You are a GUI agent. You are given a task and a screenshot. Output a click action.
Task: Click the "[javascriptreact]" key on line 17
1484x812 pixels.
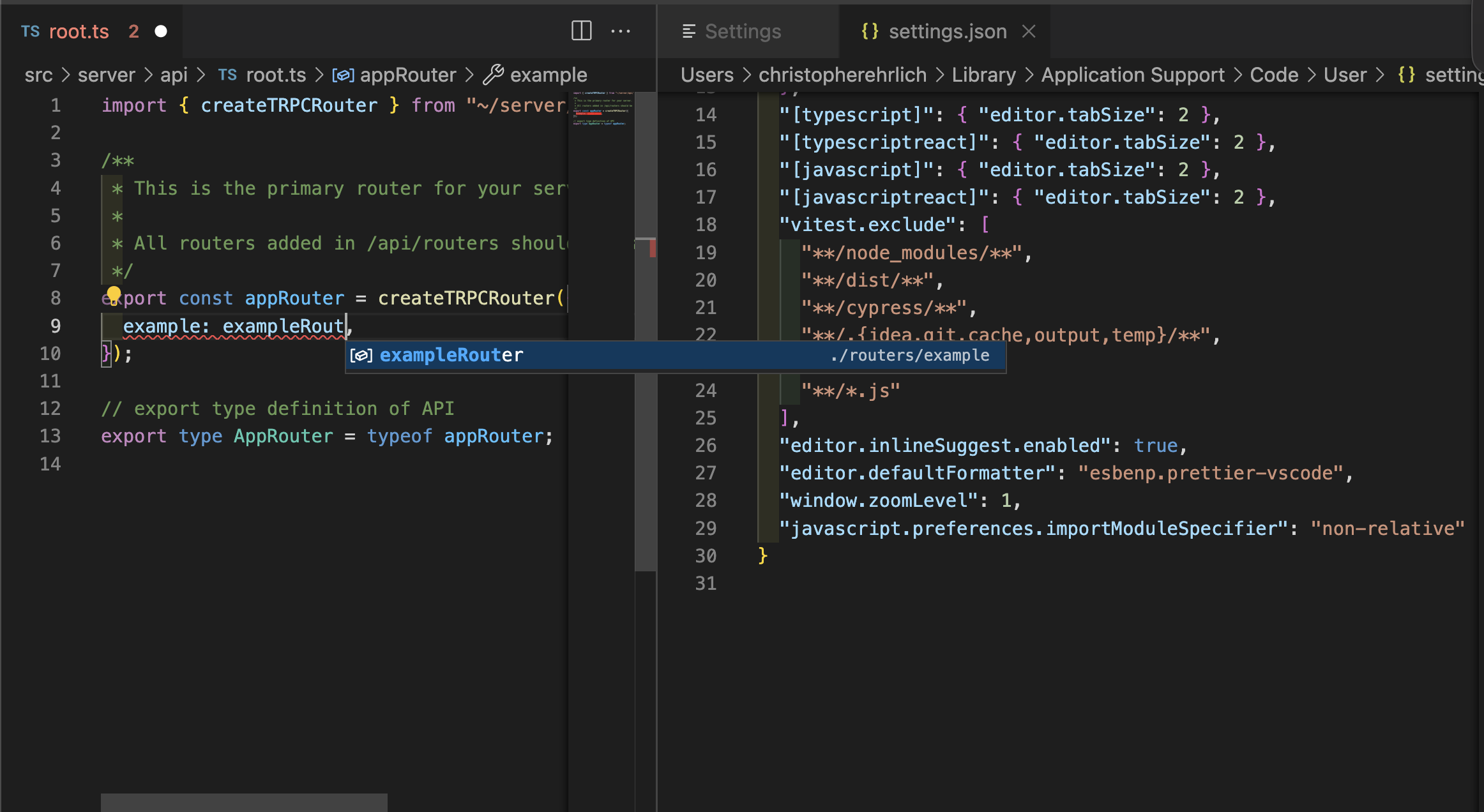(x=884, y=197)
